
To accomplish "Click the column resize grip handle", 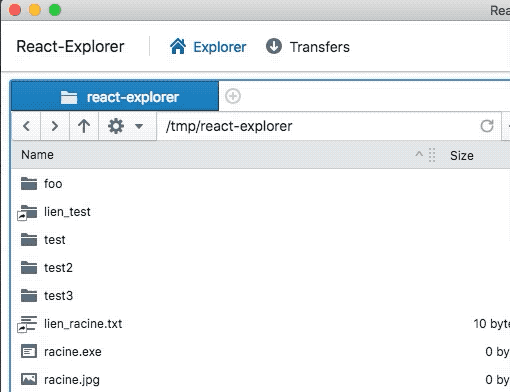I will point(432,155).
